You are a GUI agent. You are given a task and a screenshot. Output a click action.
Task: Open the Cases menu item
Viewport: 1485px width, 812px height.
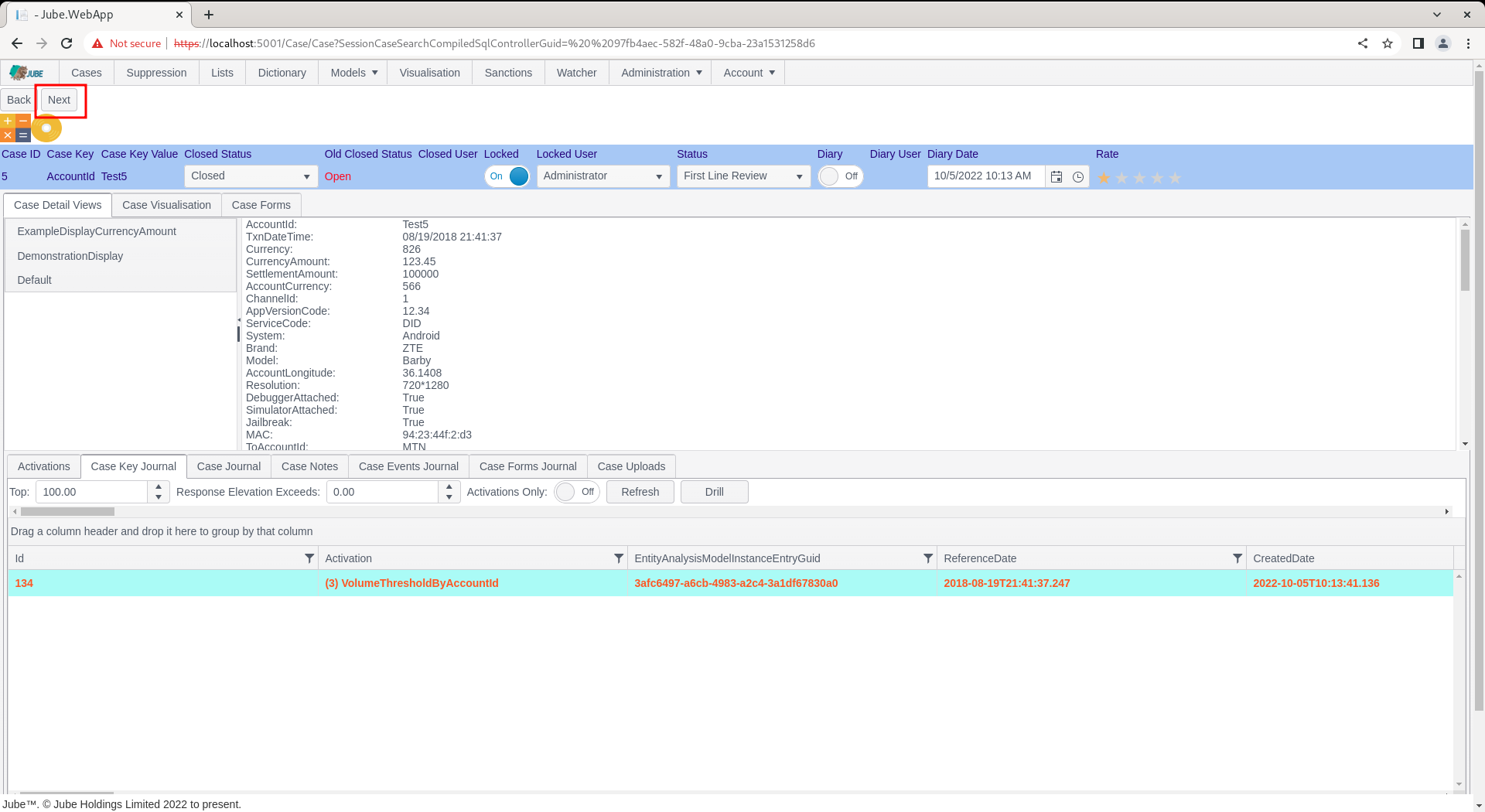click(x=87, y=73)
